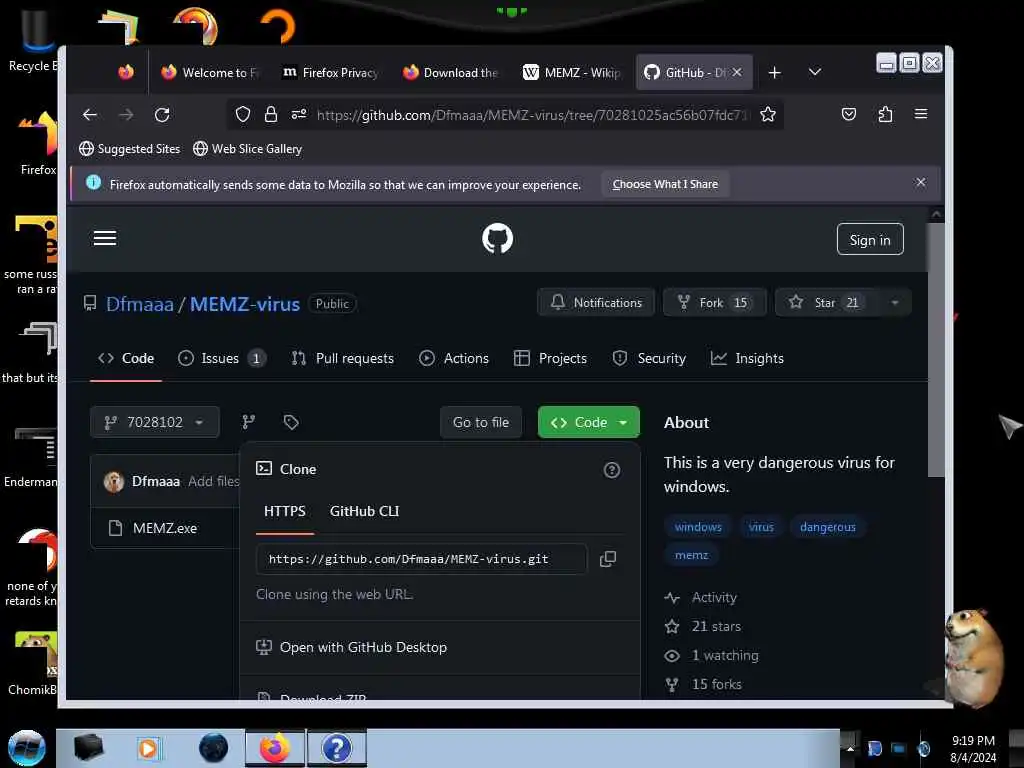Open the MEMZ.exe file entry

pyautogui.click(x=165, y=528)
